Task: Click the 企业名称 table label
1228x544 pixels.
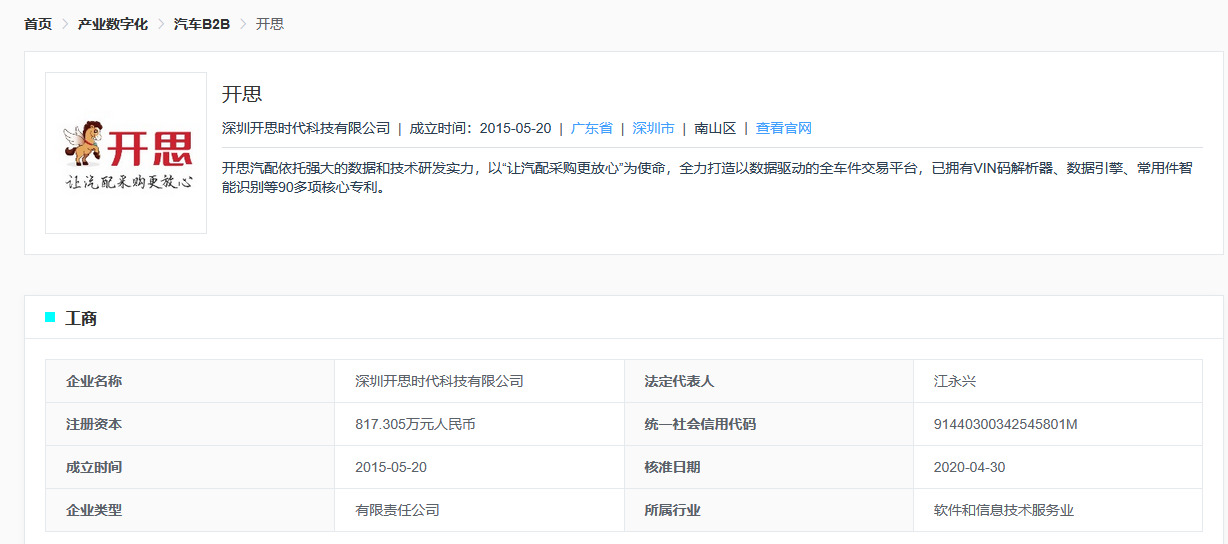Action: coord(94,381)
